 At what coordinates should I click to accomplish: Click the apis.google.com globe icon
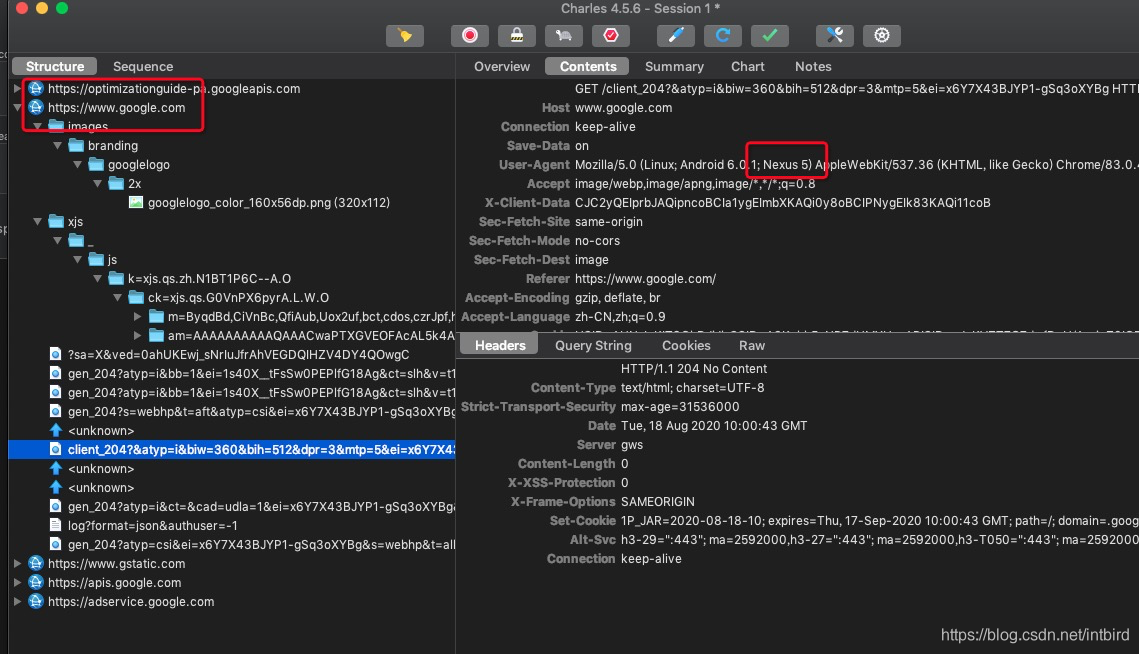point(36,582)
